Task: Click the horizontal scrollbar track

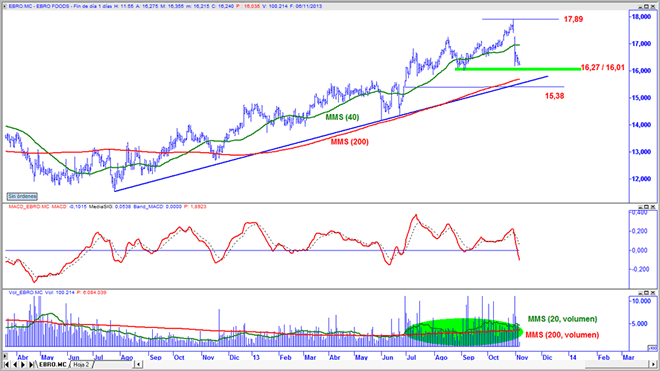Action: (396, 365)
